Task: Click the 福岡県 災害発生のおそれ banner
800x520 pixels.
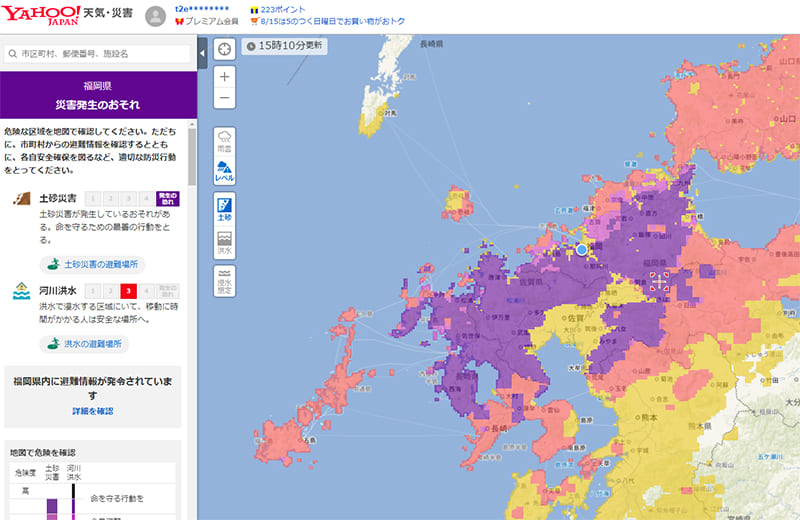Action: coord(98,95)
